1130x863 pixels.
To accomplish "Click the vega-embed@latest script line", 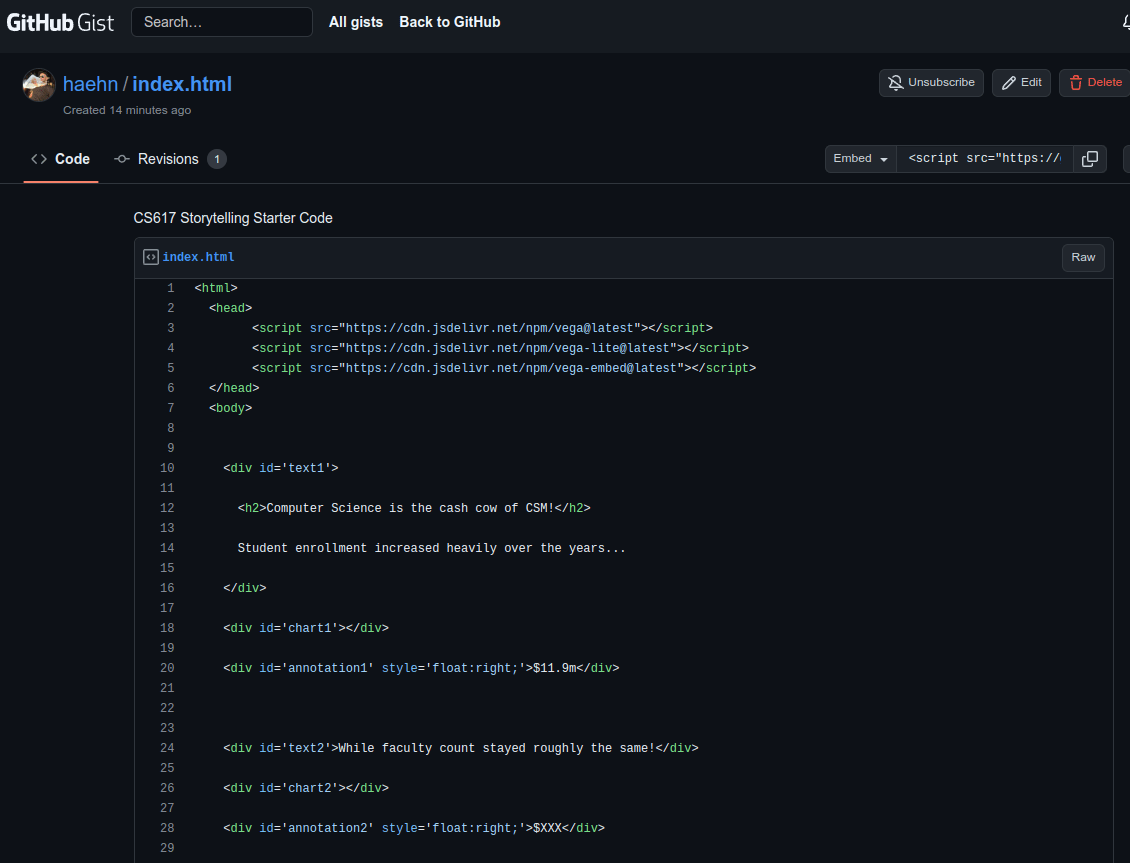I will pos(504,368).
